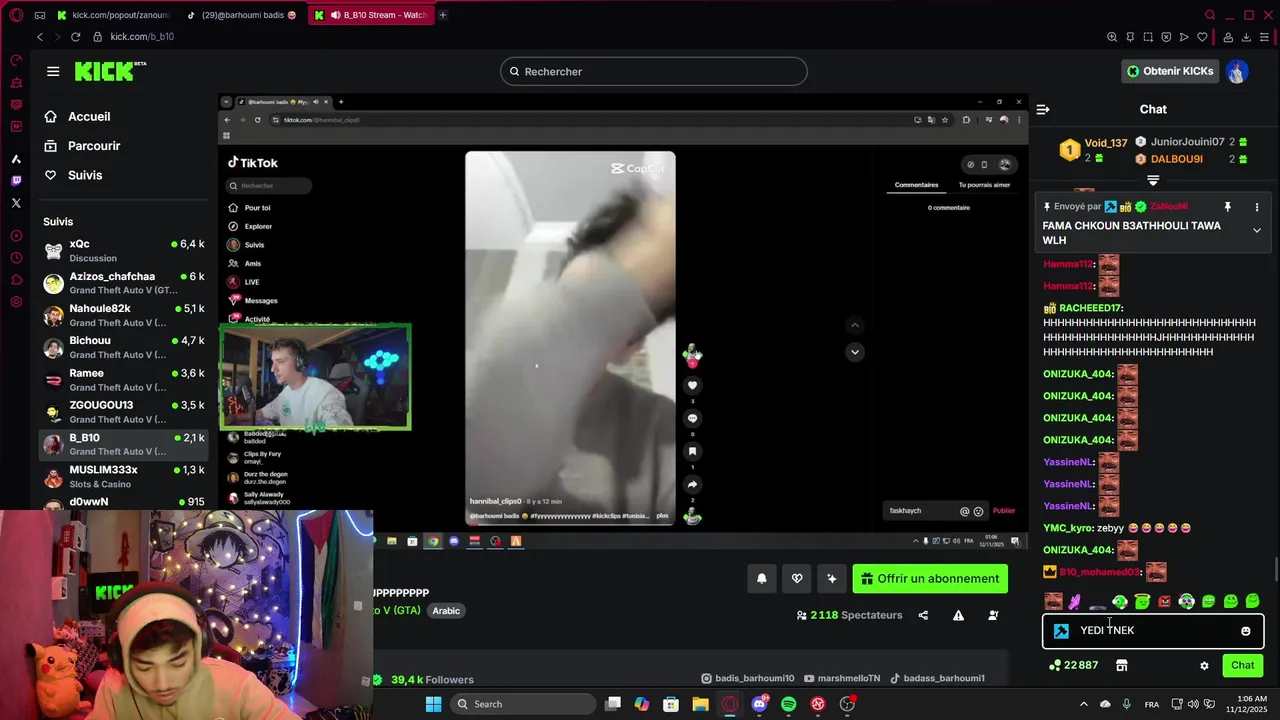Image resolution: width=1280 pixels, height=720 pixels.
Task: Show hidden system tray icons chevron
Action: [1084, 704]
